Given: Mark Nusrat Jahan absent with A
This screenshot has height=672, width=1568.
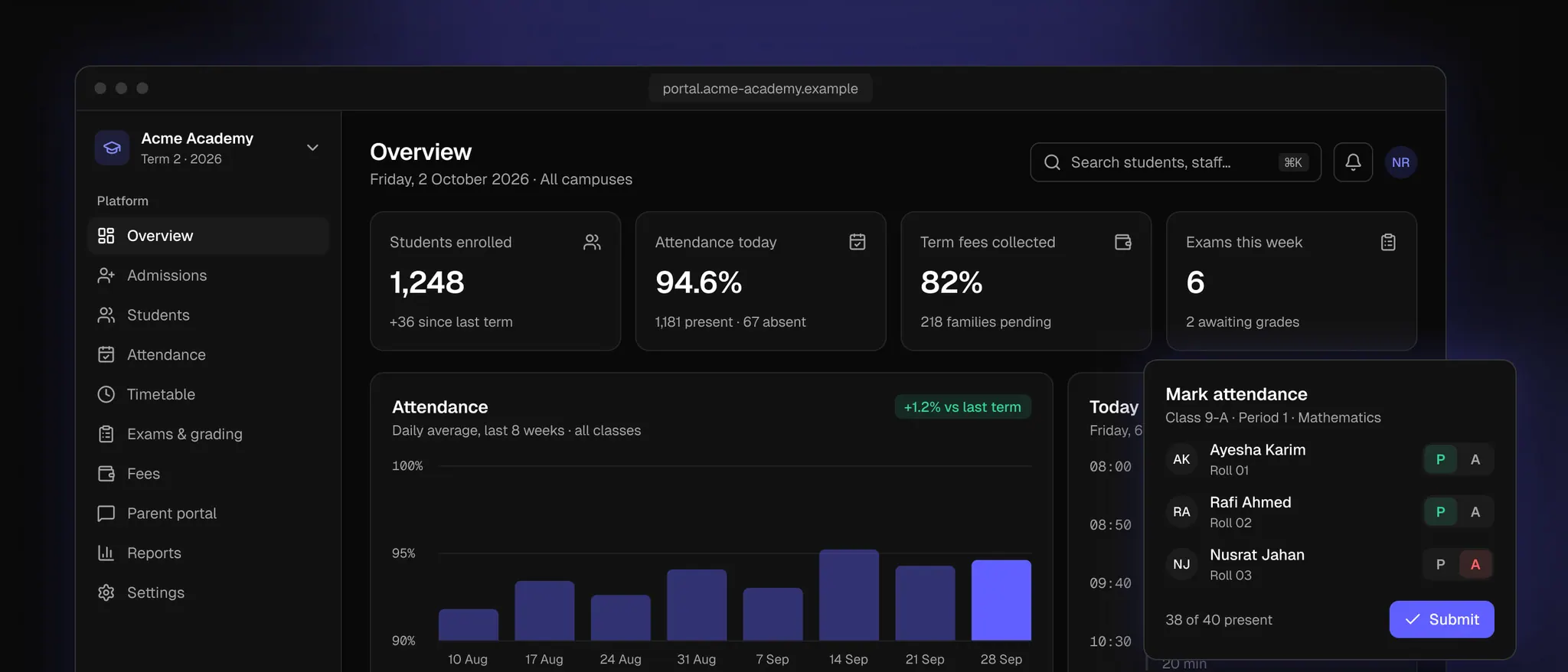Looking at the screenshot, I should 1475,564.
